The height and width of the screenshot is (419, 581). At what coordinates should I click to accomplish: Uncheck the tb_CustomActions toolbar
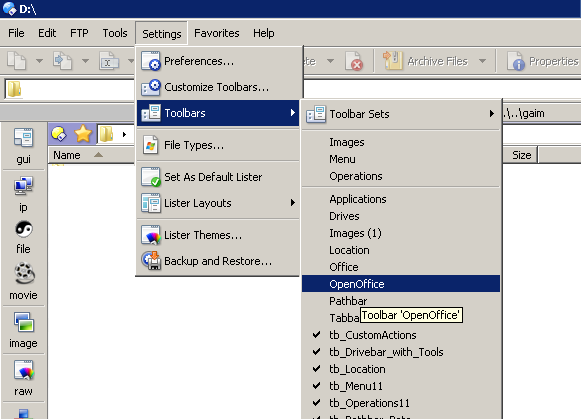[401, 335]
